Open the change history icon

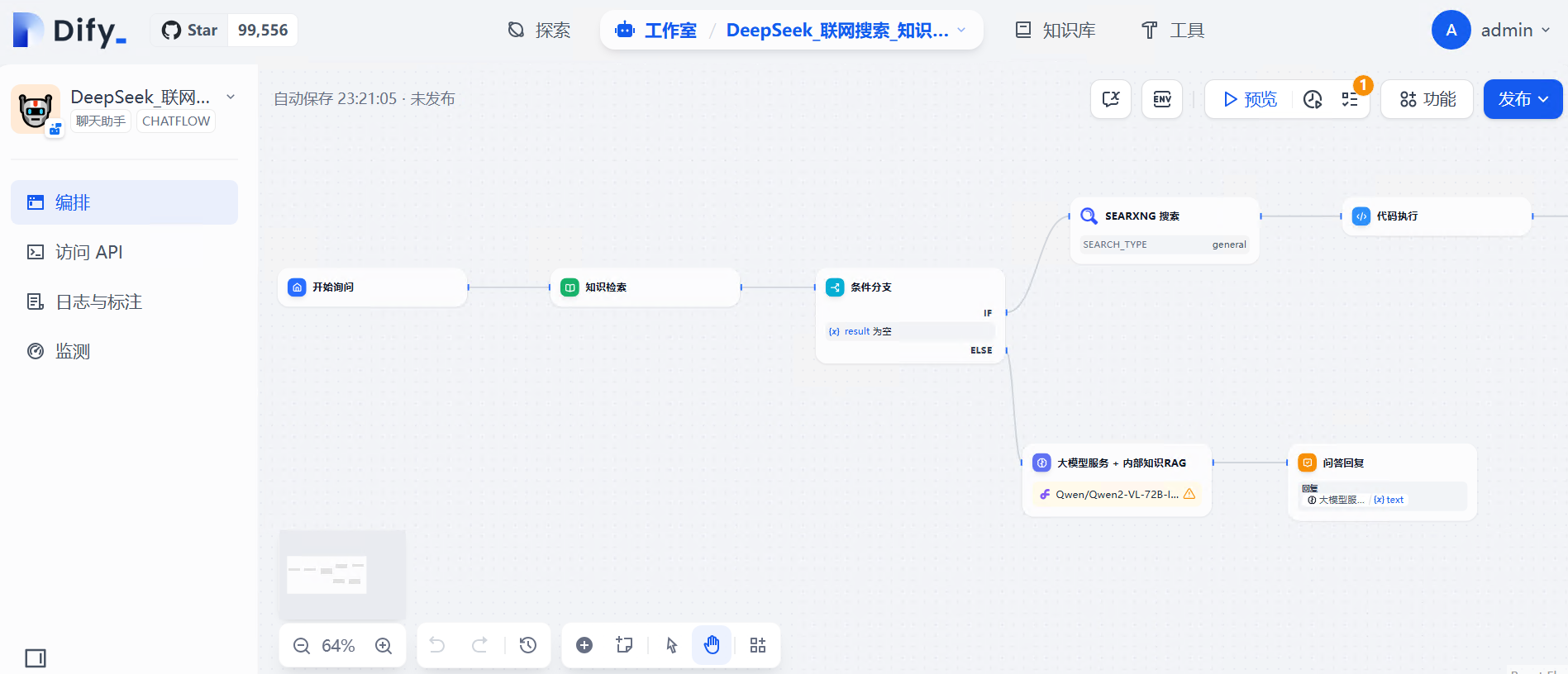click(x=528, y=645)
